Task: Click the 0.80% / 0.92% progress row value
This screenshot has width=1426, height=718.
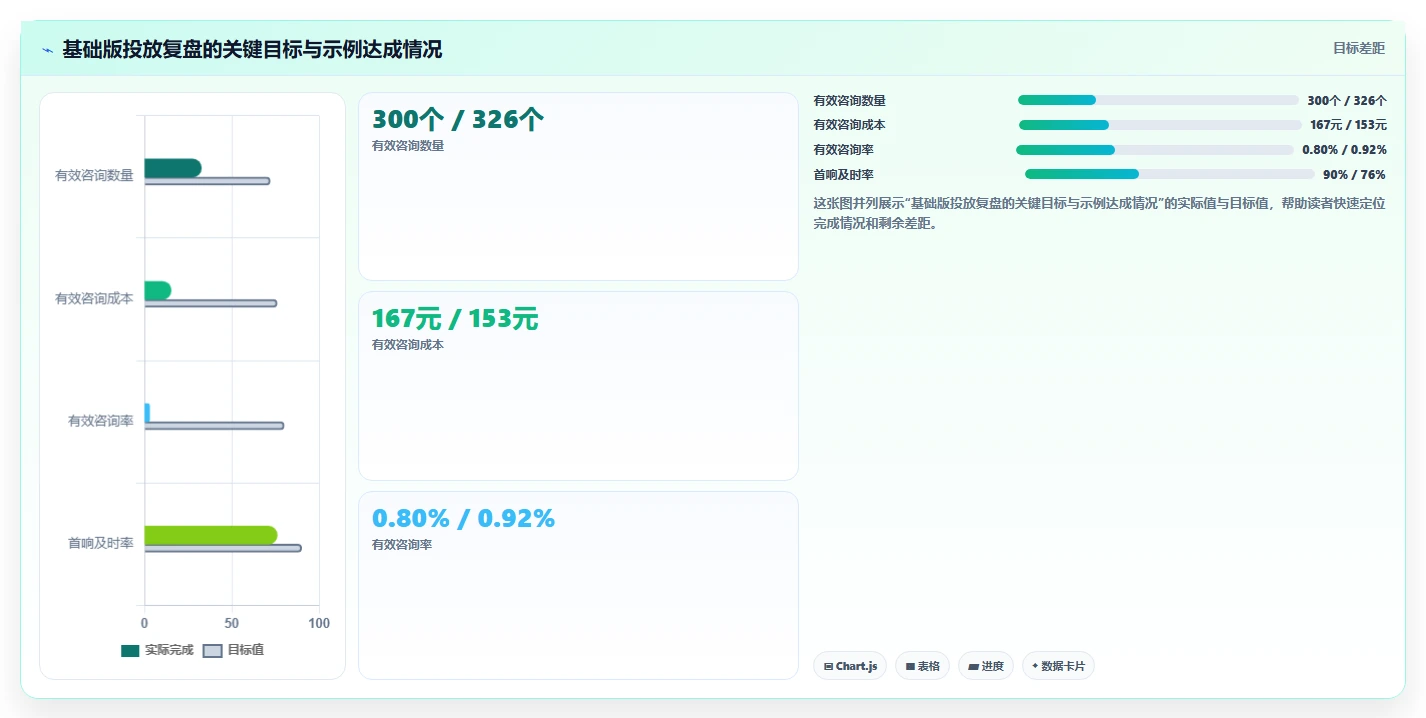Action: tap(1344, 150)
